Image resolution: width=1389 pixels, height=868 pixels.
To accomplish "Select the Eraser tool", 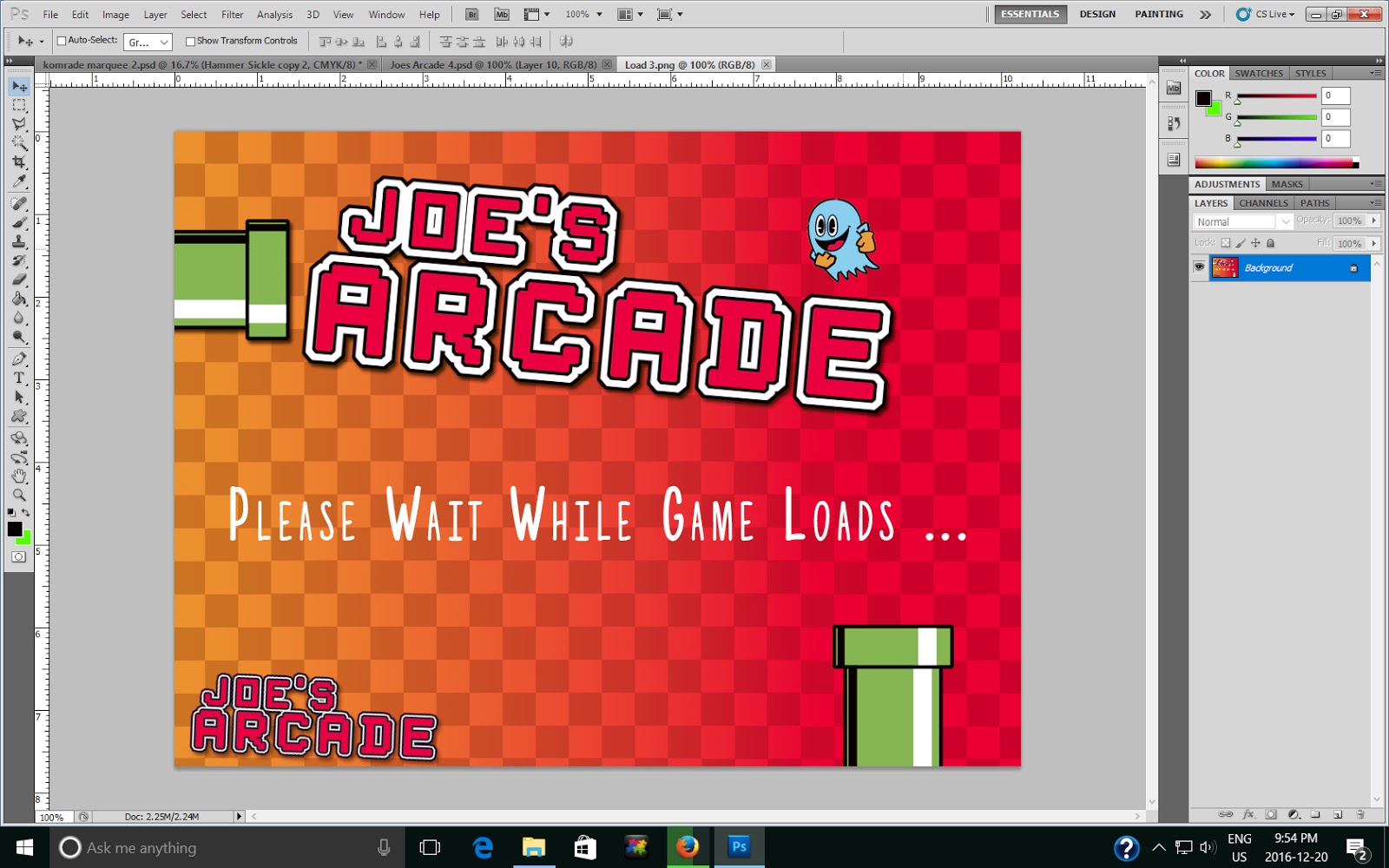I will point(19,280).
